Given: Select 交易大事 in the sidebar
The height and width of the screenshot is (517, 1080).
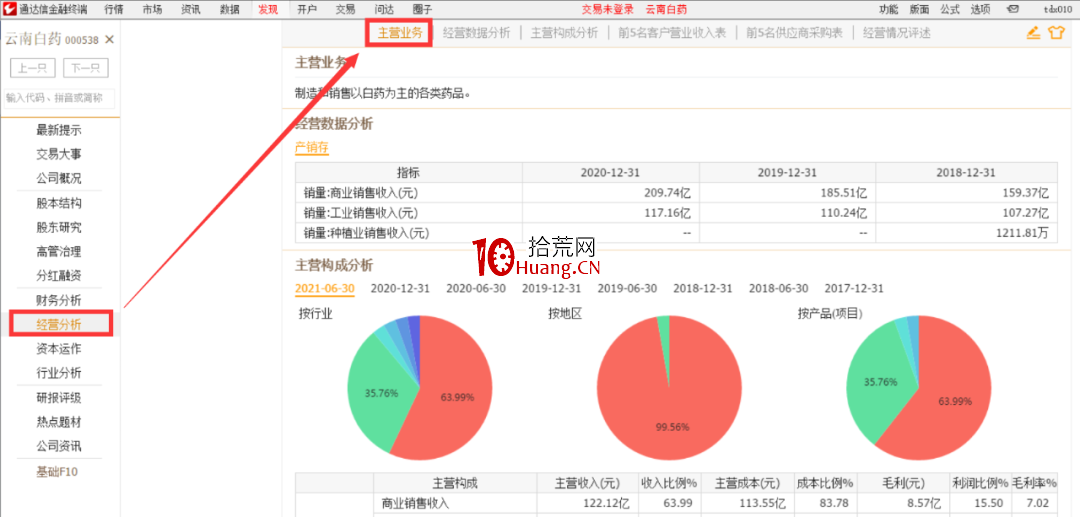Looking at the screenshot, I should (x=59, y=154).
